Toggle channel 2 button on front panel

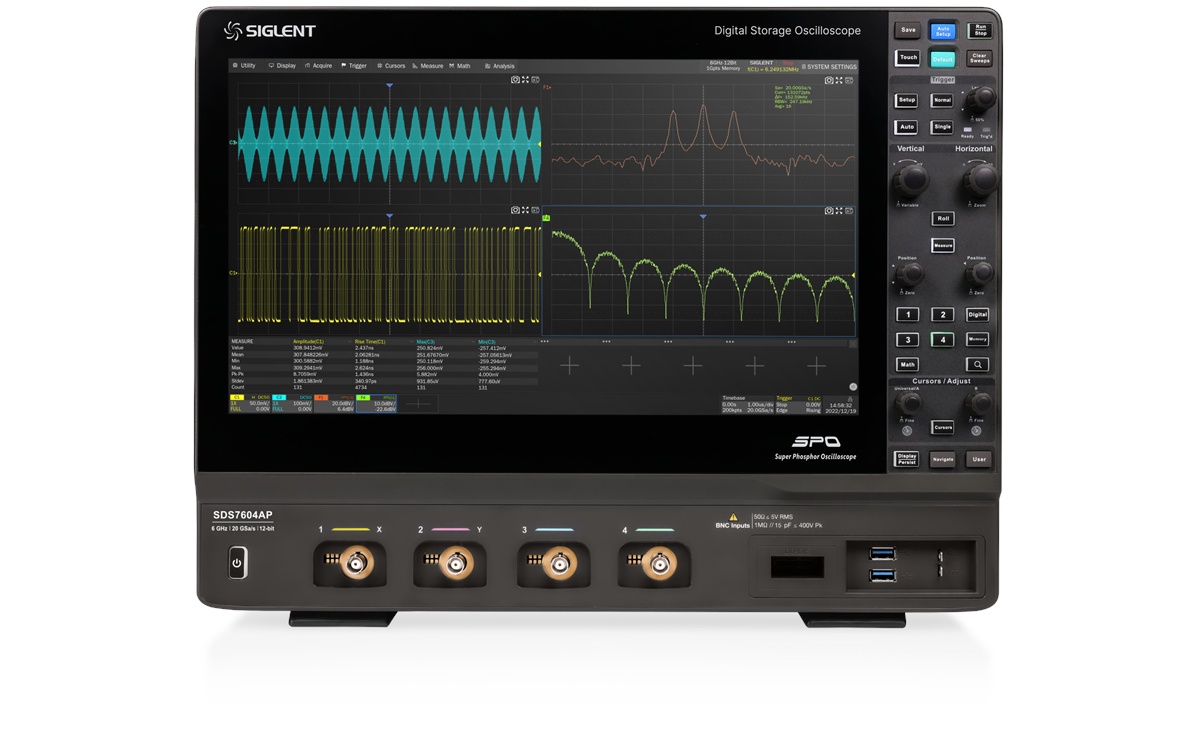click(x=943, y=314)
